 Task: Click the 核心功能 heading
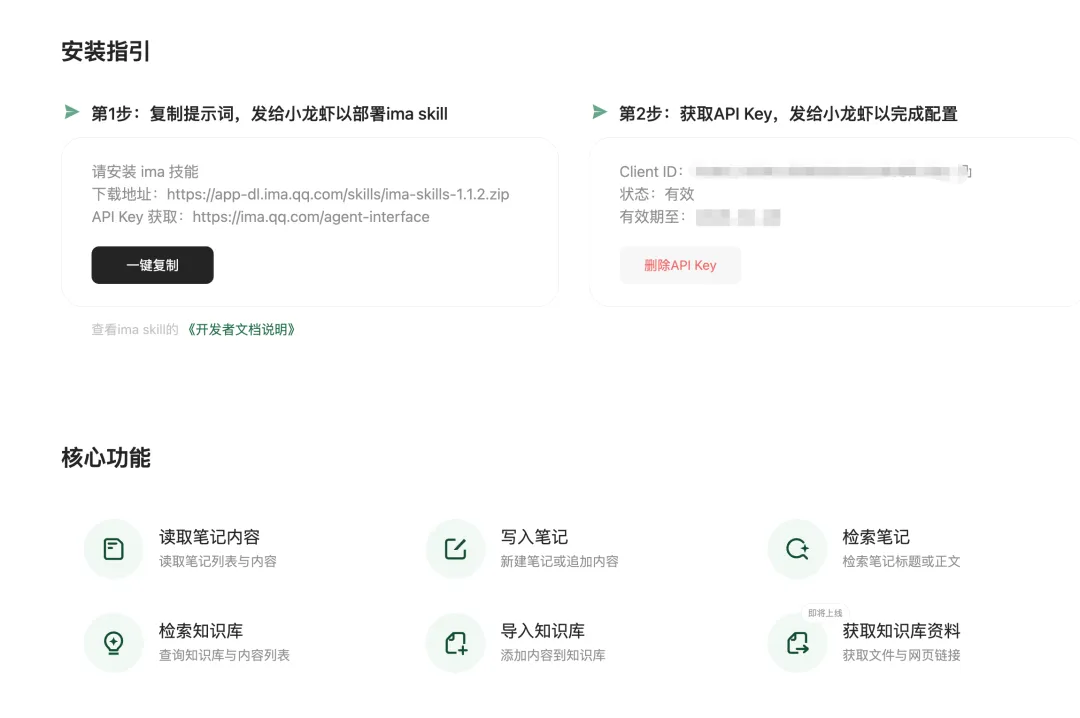click(106, 458)
